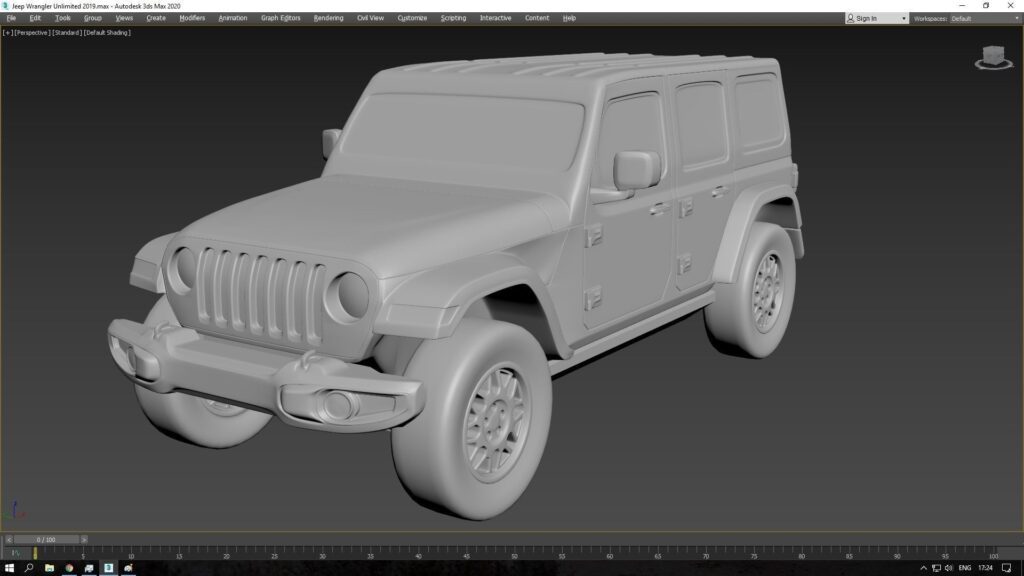Click the user silhouette icon beside Sign In
The width and height of the screenshot is (1024, 576).
point(849,17)
